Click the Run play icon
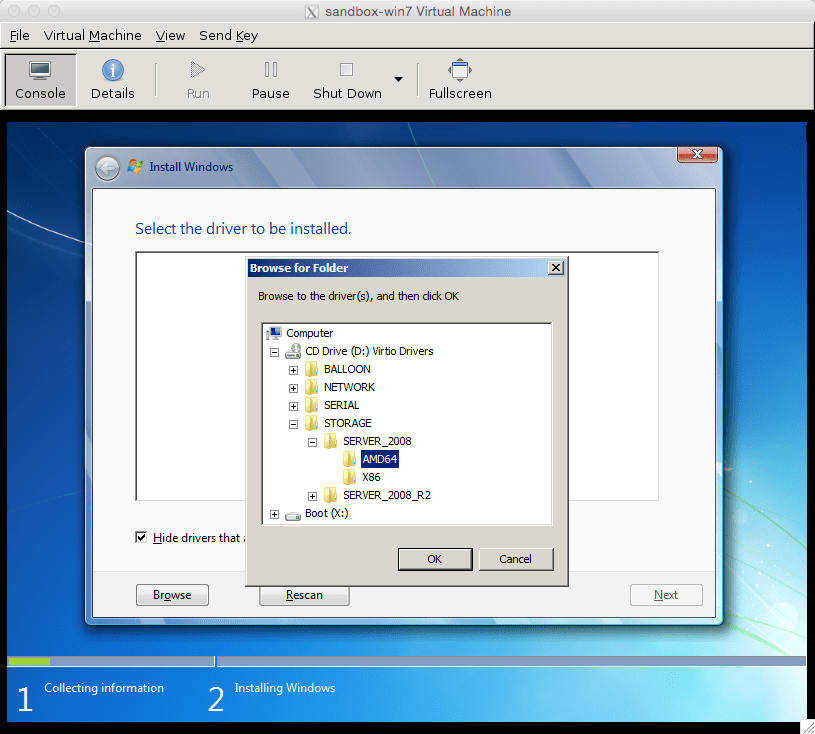 tap(198, 70)
